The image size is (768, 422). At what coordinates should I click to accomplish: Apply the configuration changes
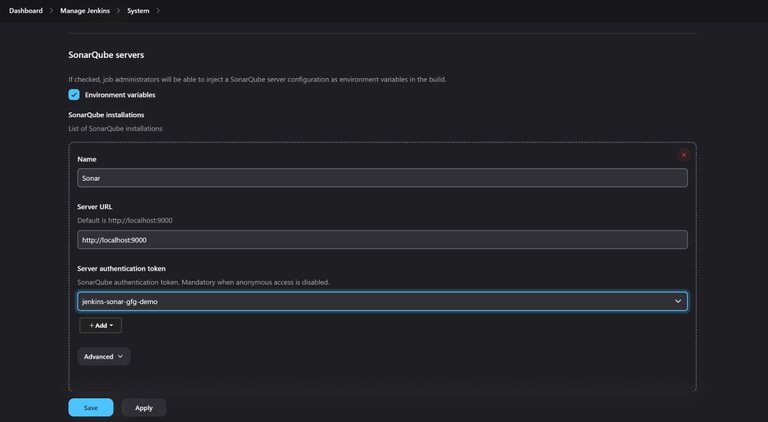(144, 408)
